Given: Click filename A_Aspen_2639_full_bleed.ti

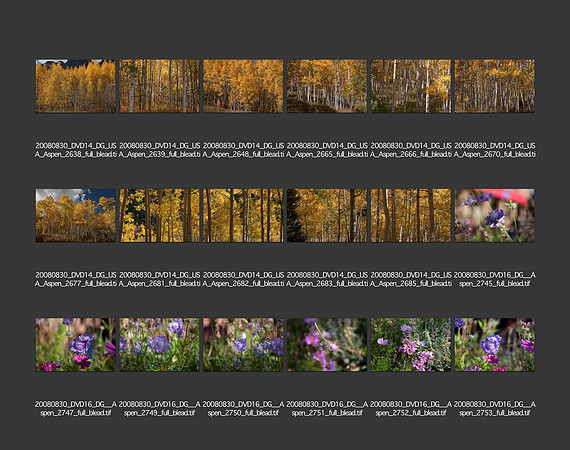Looking at the screenshot, I should coord(160,154).
